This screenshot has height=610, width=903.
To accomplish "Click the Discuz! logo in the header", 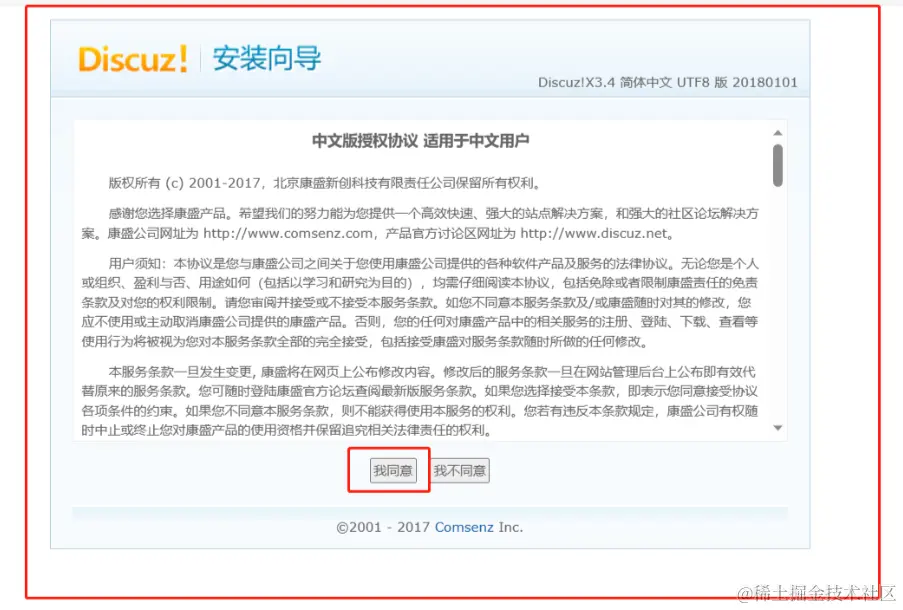I will 133,59.
